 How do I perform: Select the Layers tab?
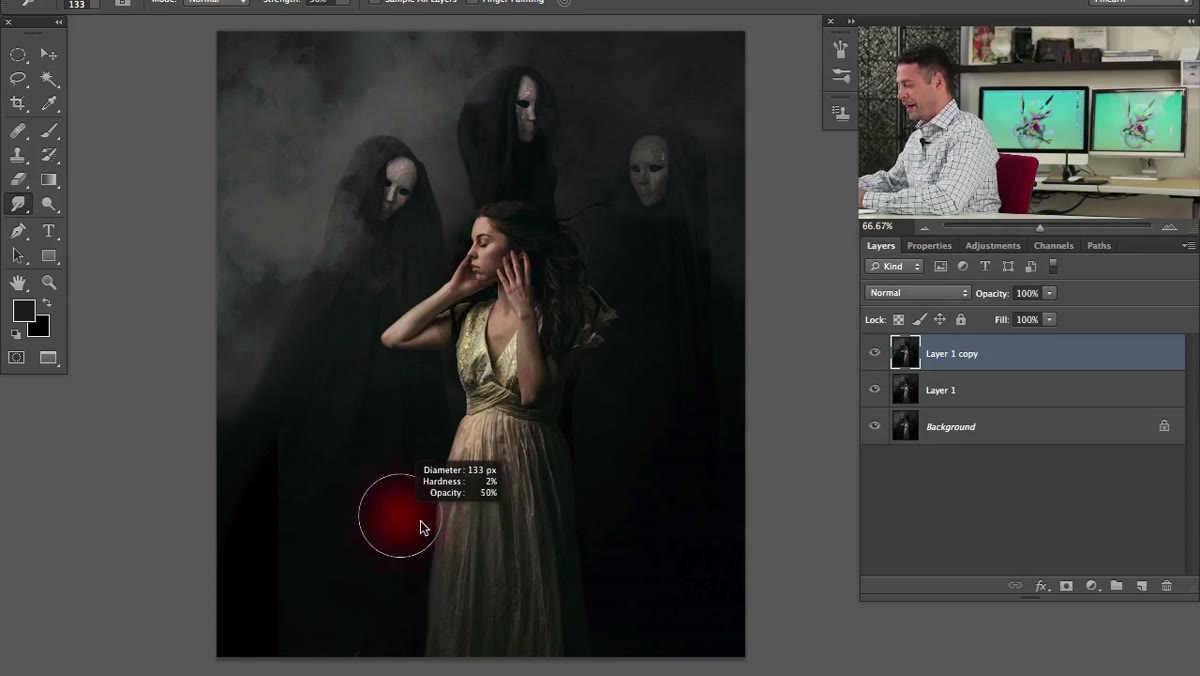(881, 245)
